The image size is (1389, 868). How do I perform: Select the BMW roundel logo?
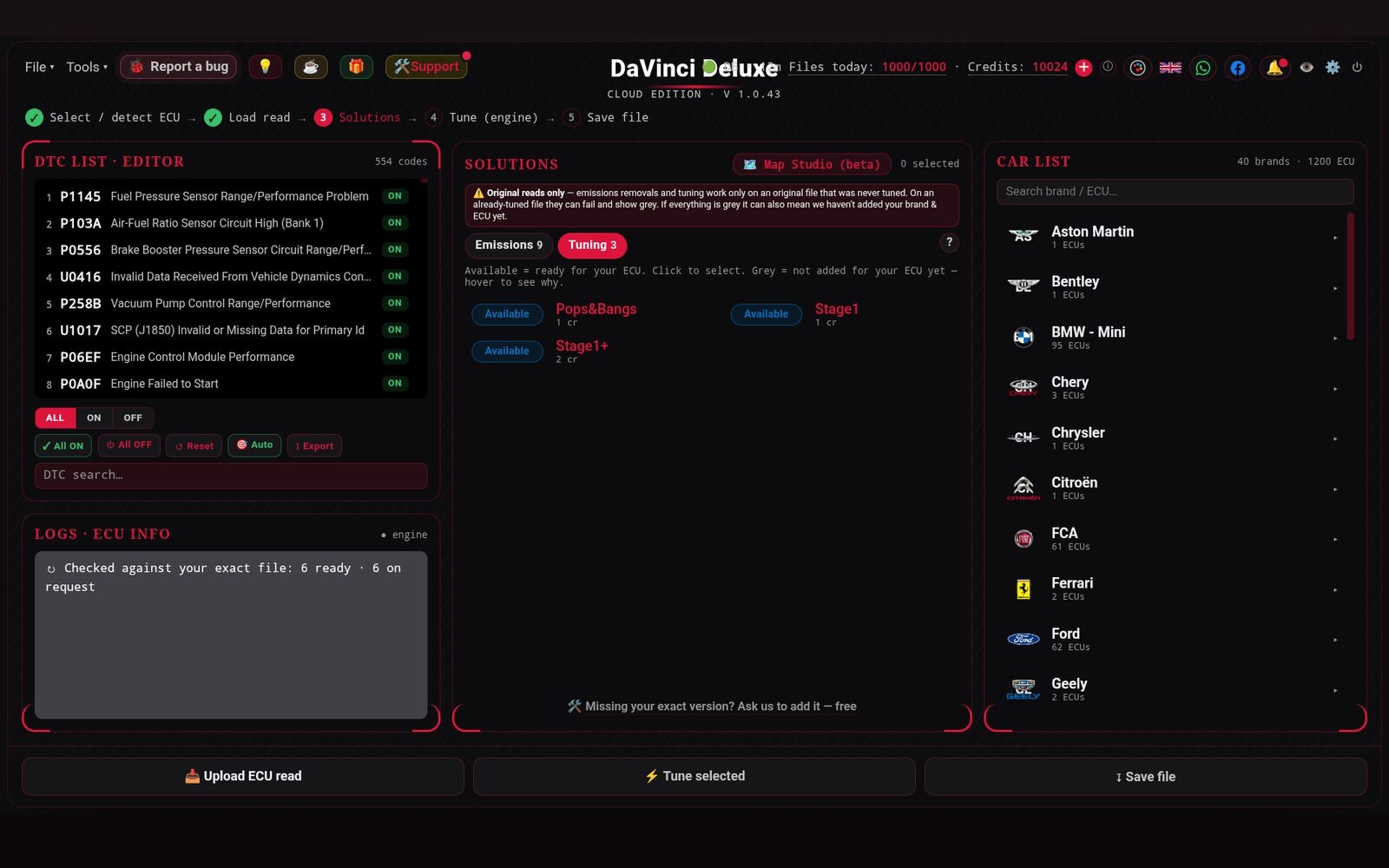click(x=1024, y=337)
